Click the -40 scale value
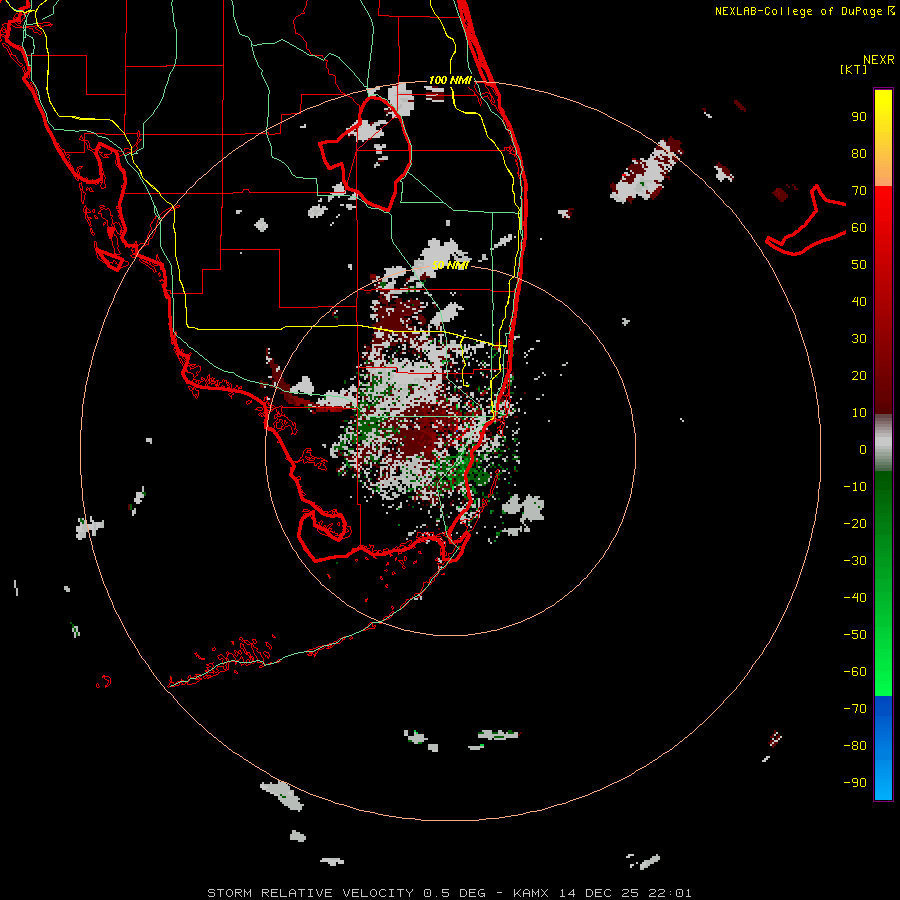 [855, 598]
